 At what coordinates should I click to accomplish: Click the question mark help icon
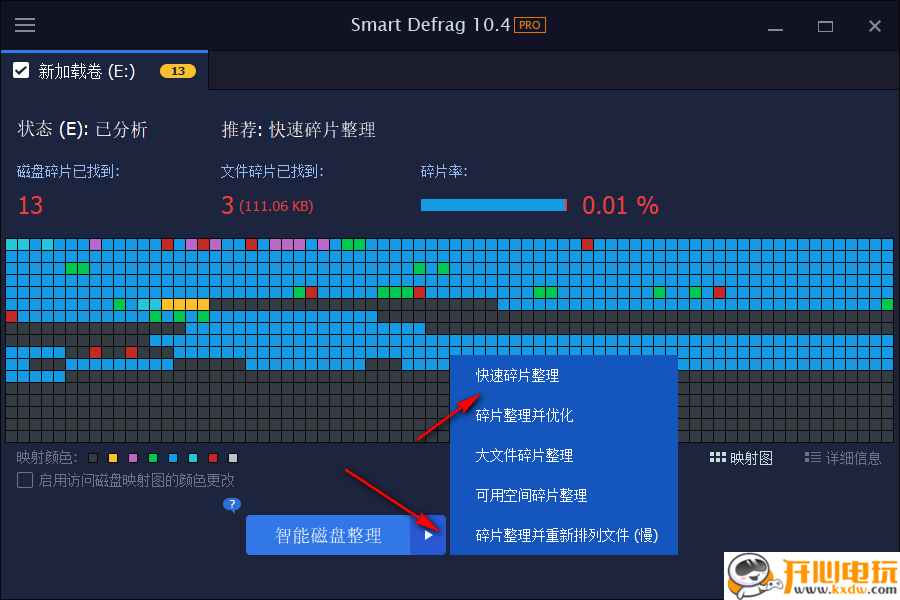pyautogui.click(x=232, y=505)
